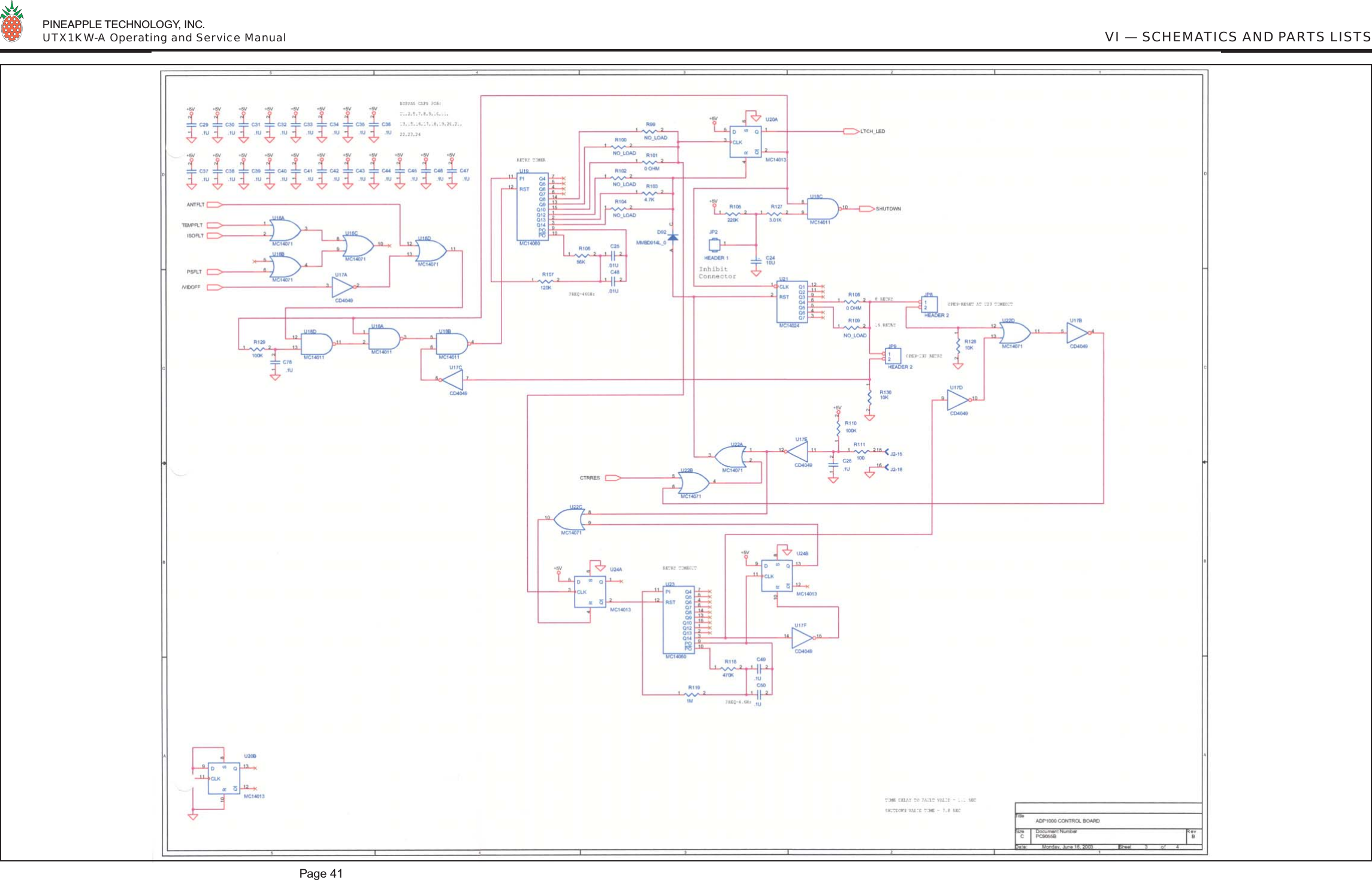
Task: Select the U17E inverter symbol
Action: click(x=797, y=452)
